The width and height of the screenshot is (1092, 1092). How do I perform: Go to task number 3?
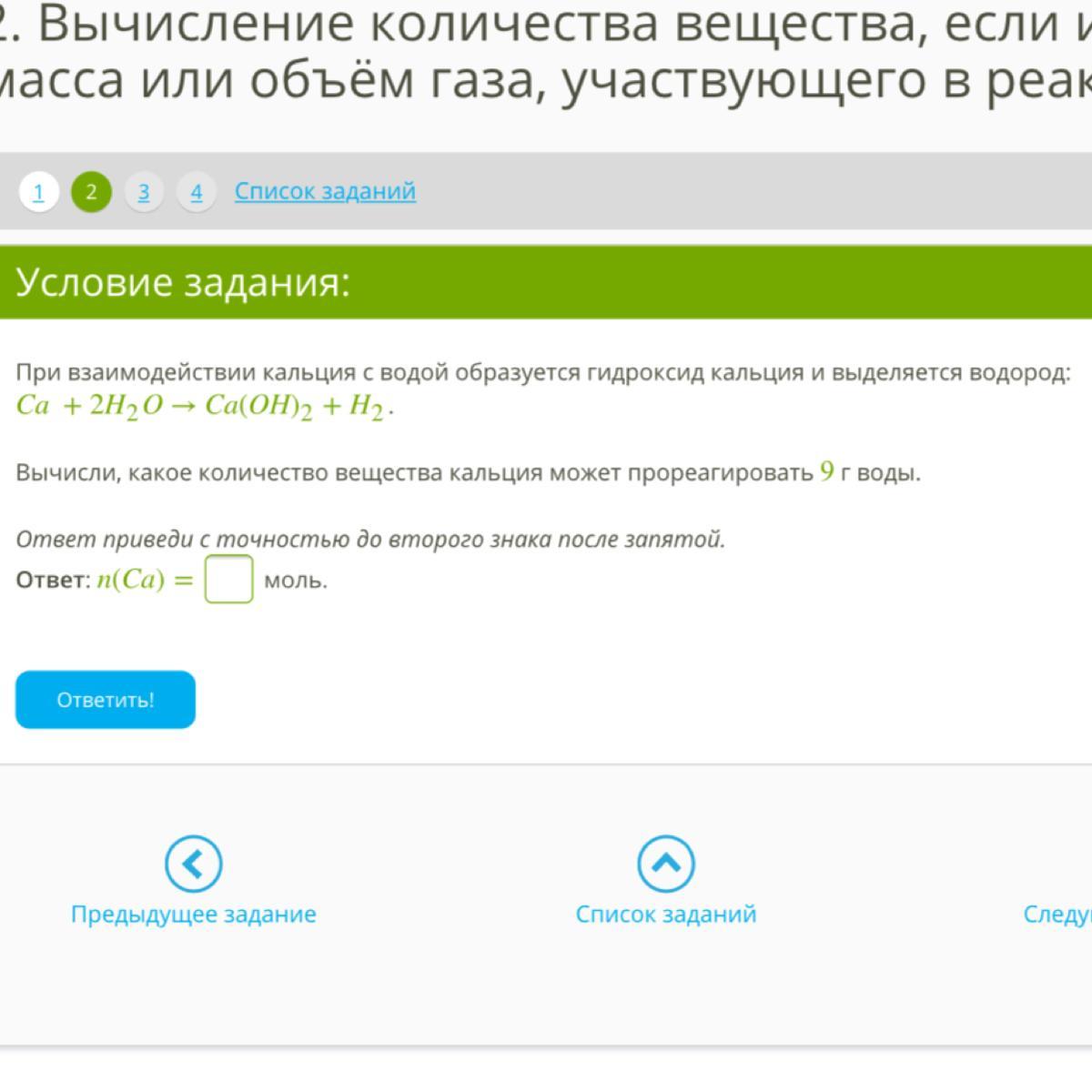pyautogui.click(x=144, y=192)
